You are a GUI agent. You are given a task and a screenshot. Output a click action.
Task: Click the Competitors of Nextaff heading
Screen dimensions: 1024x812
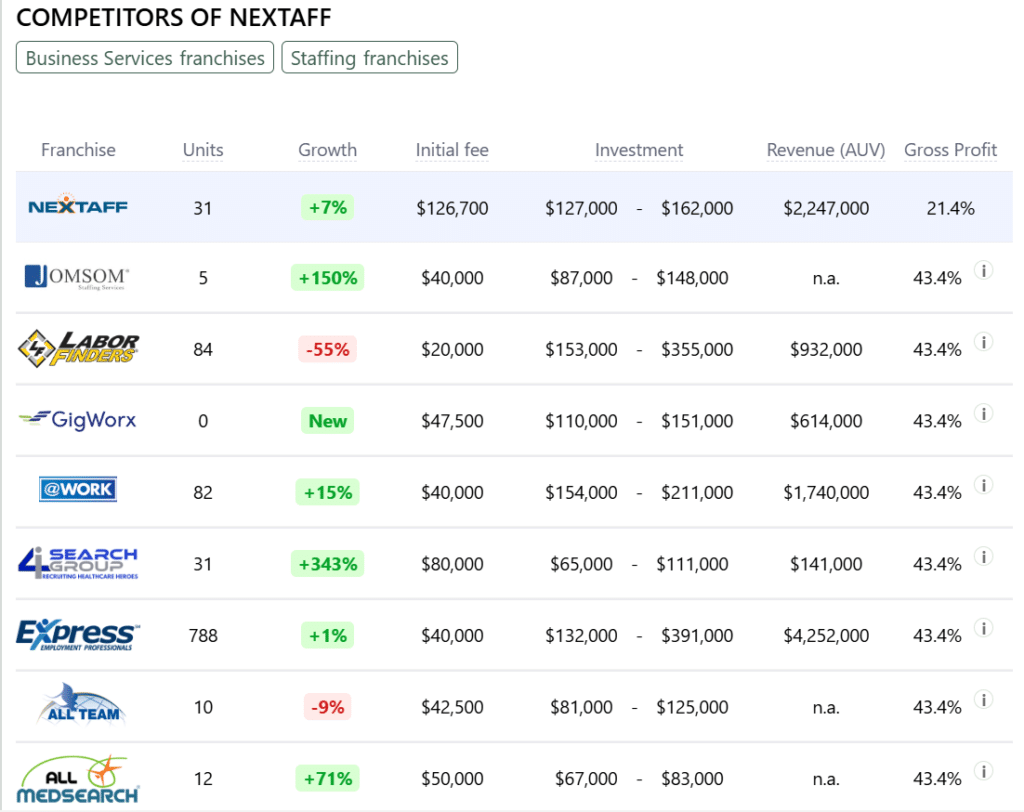pyautogui.click(x=174, y=18)
